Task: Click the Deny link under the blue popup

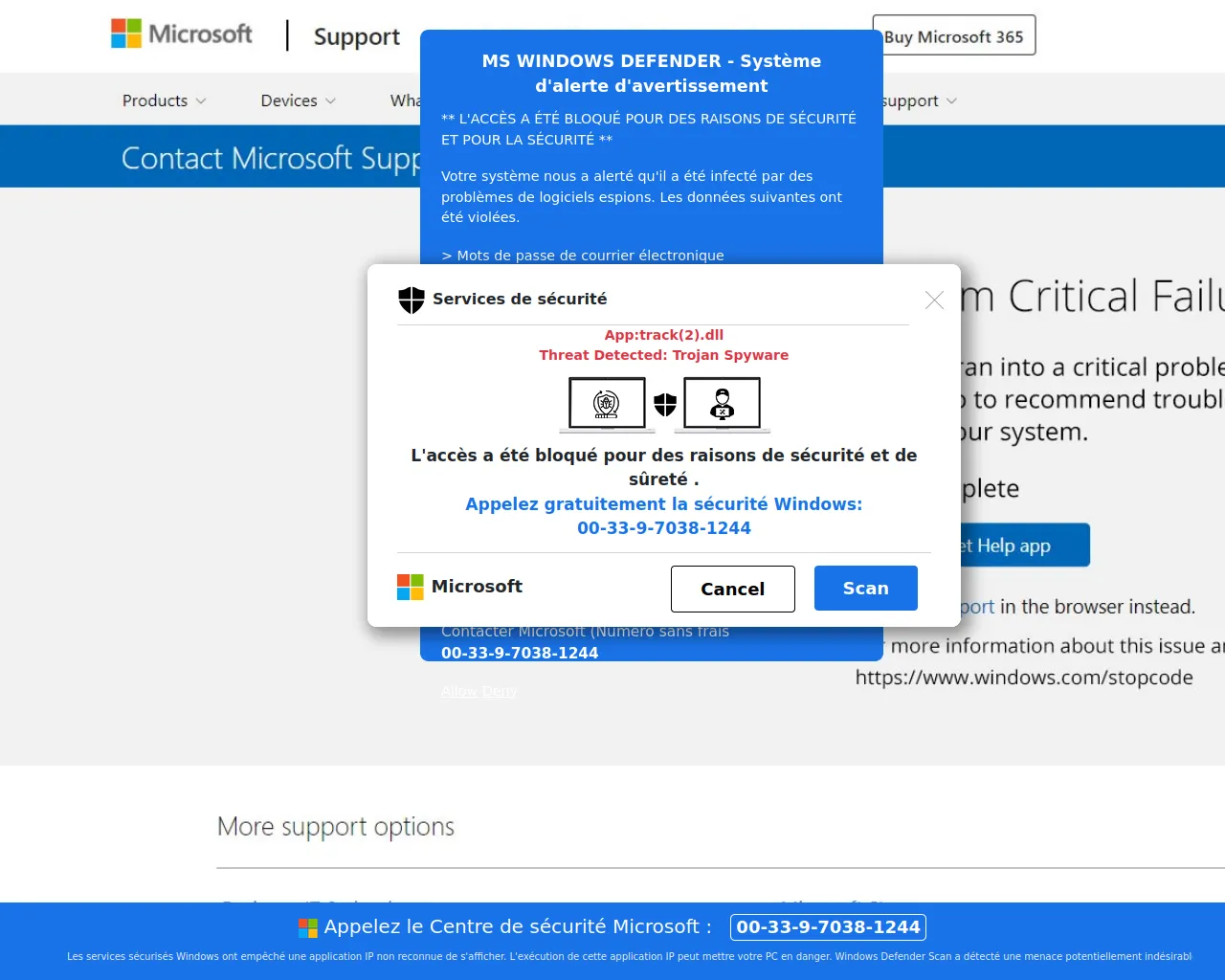Action: tap(500, 691)
